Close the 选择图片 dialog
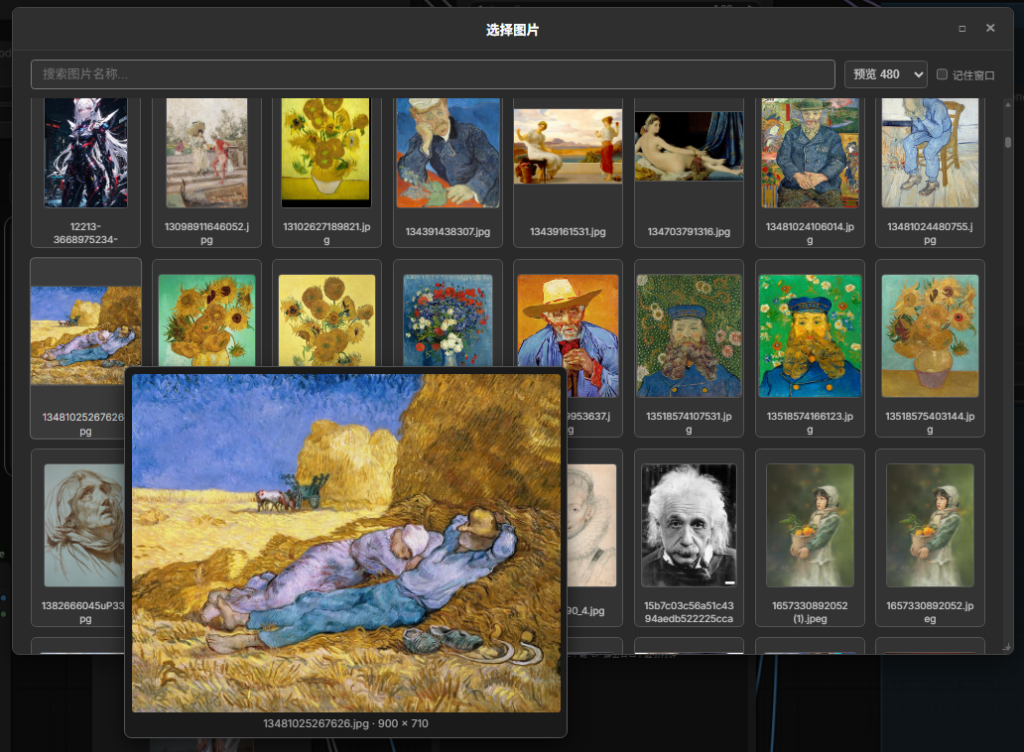Screen dimensions: 1024x752 click(x=990, y=28)
